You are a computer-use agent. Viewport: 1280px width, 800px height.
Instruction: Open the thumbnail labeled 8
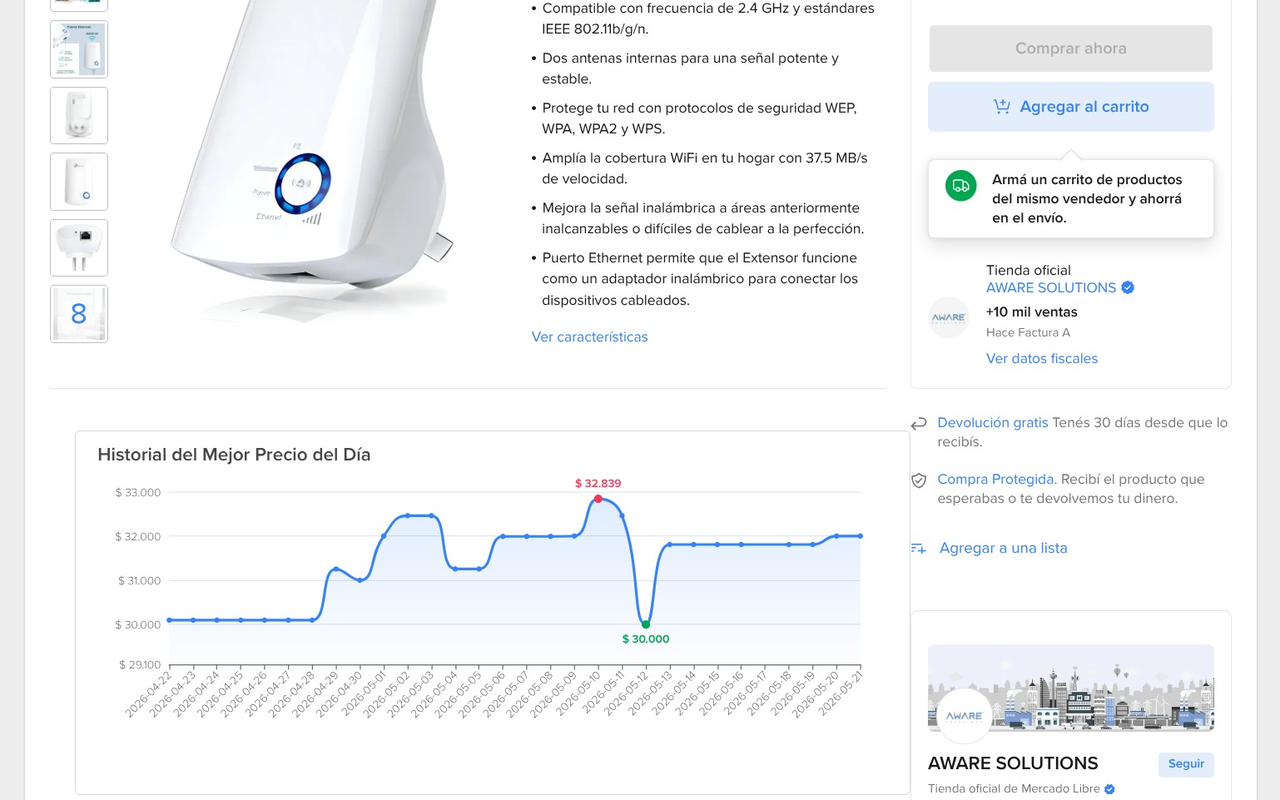(x=79, y=314)
